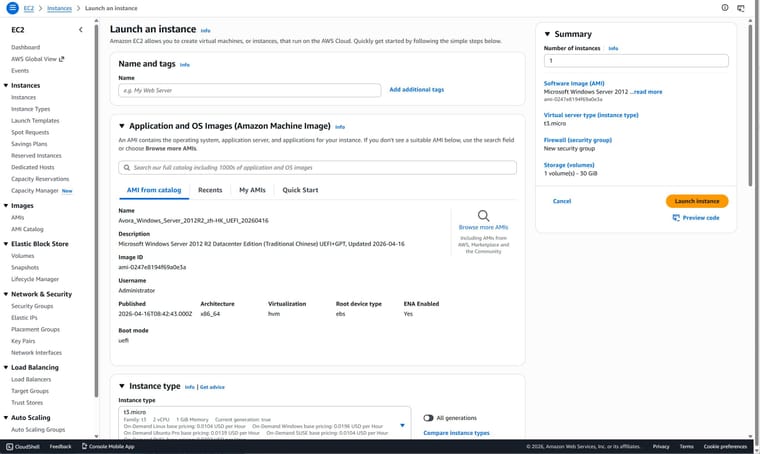Click Cancel in the Summary panel
This screenshot has width=760, height=454.
point(562,201)
